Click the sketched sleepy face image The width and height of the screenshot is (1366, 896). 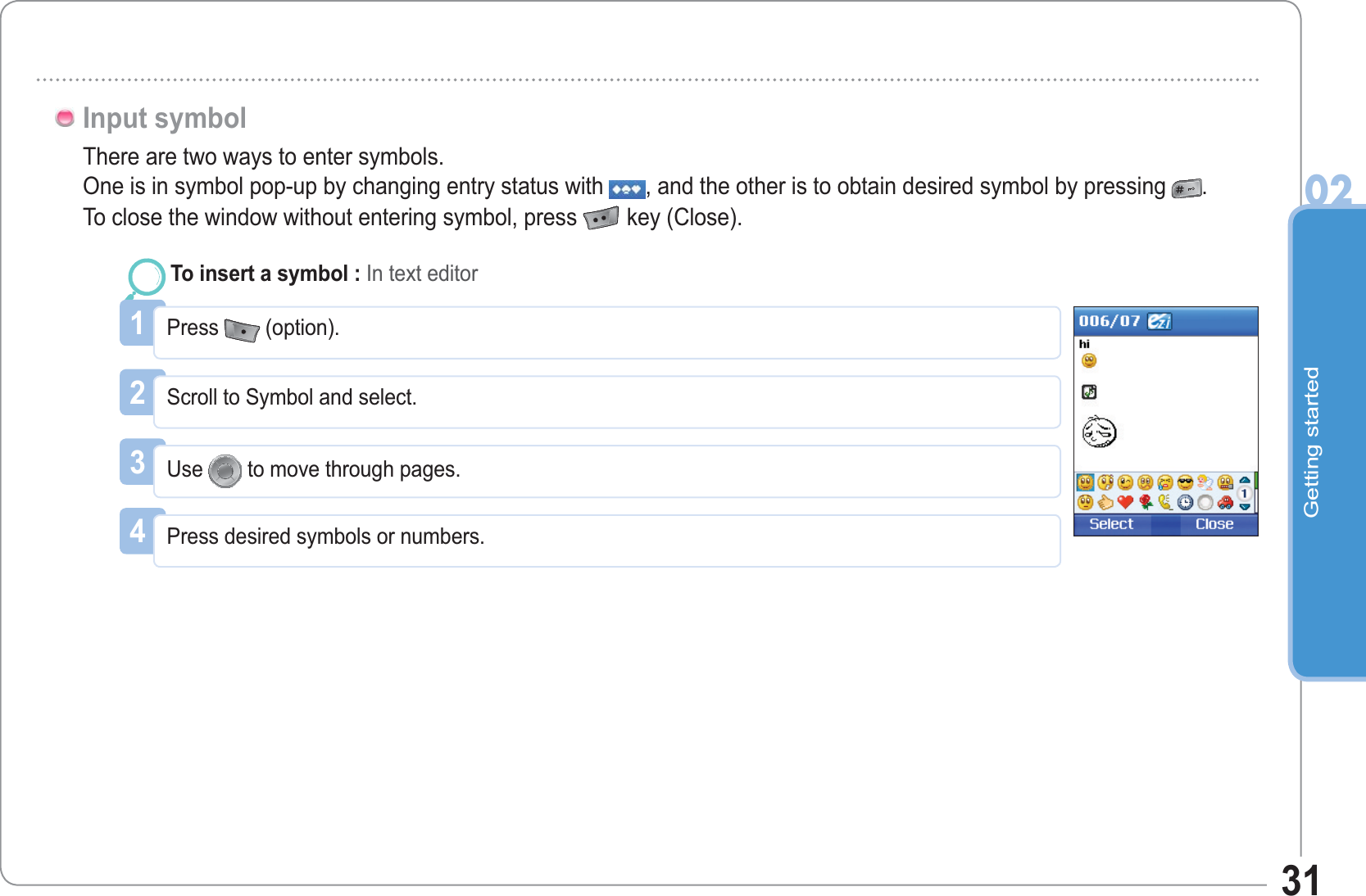[x=1099, y=431]
